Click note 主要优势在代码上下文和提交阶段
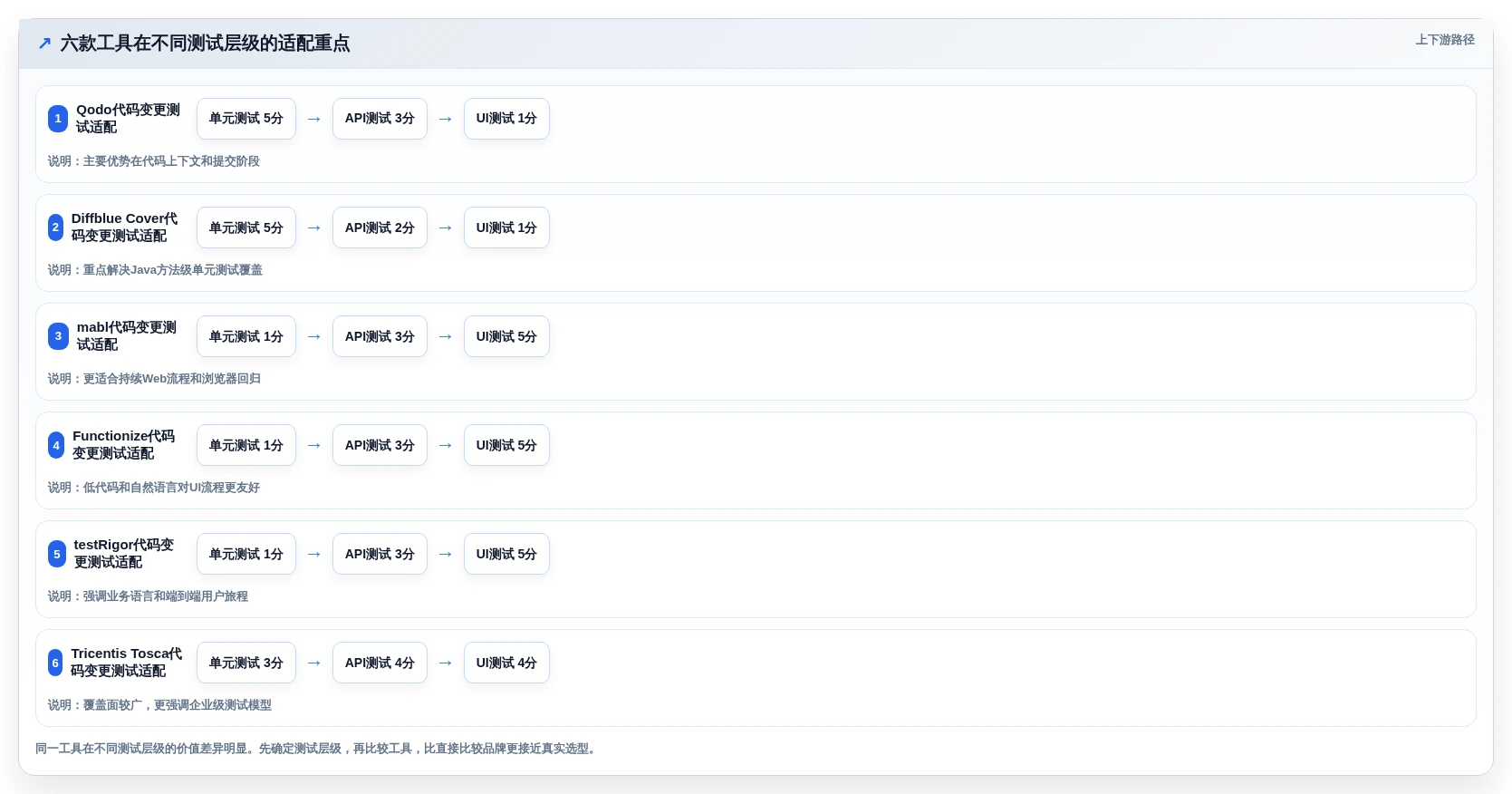This screenshot has width=1512, height=794. click(171, 161)
